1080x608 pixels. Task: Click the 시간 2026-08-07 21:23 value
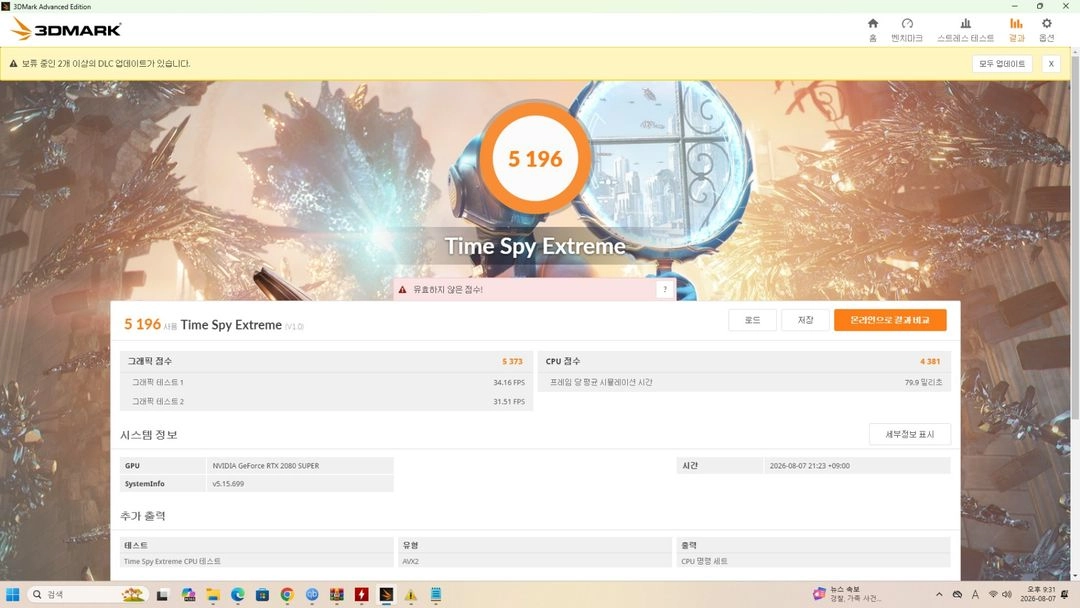(x=809, y=465)
